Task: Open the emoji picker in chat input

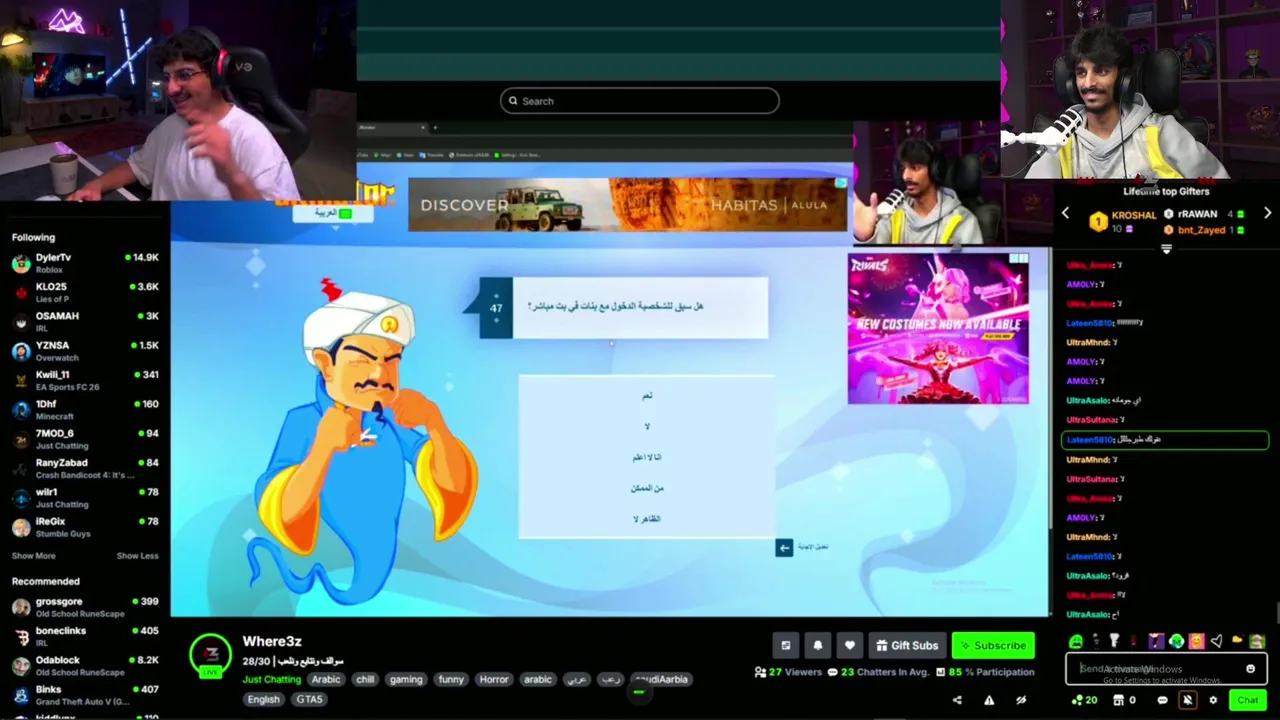Action: (1250, 669)
